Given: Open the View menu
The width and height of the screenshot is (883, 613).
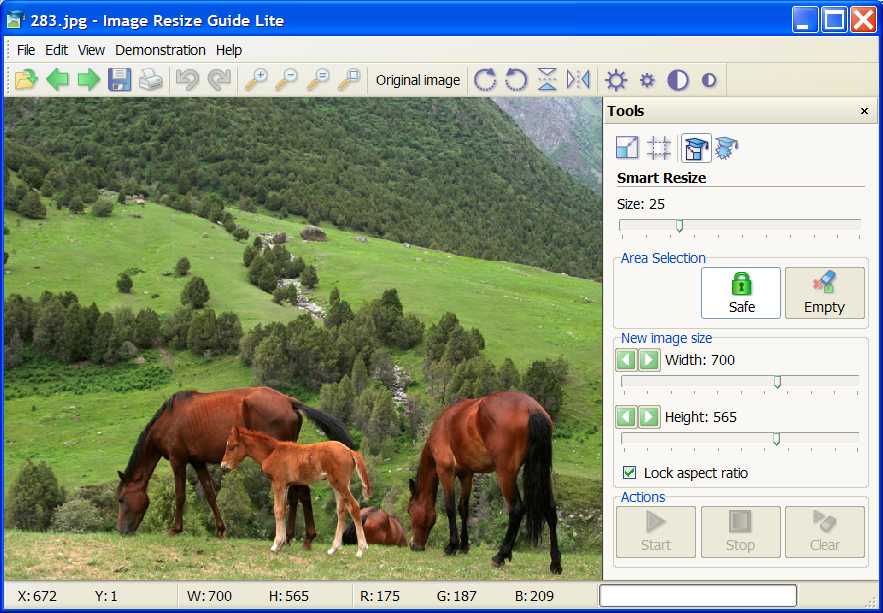Looking at the screenshot, I should click(x=91, y=50).
